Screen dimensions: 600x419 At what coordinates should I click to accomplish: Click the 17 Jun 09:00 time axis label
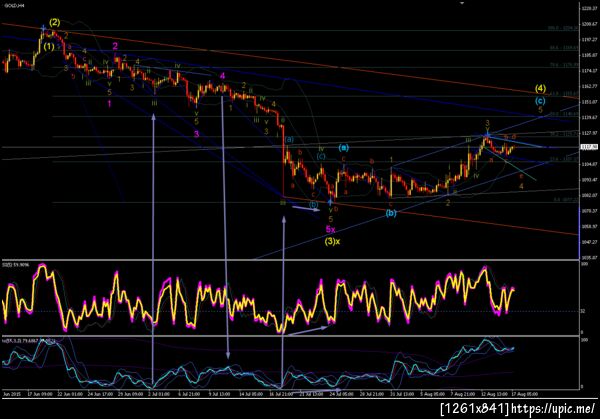(x=40, y=394)
